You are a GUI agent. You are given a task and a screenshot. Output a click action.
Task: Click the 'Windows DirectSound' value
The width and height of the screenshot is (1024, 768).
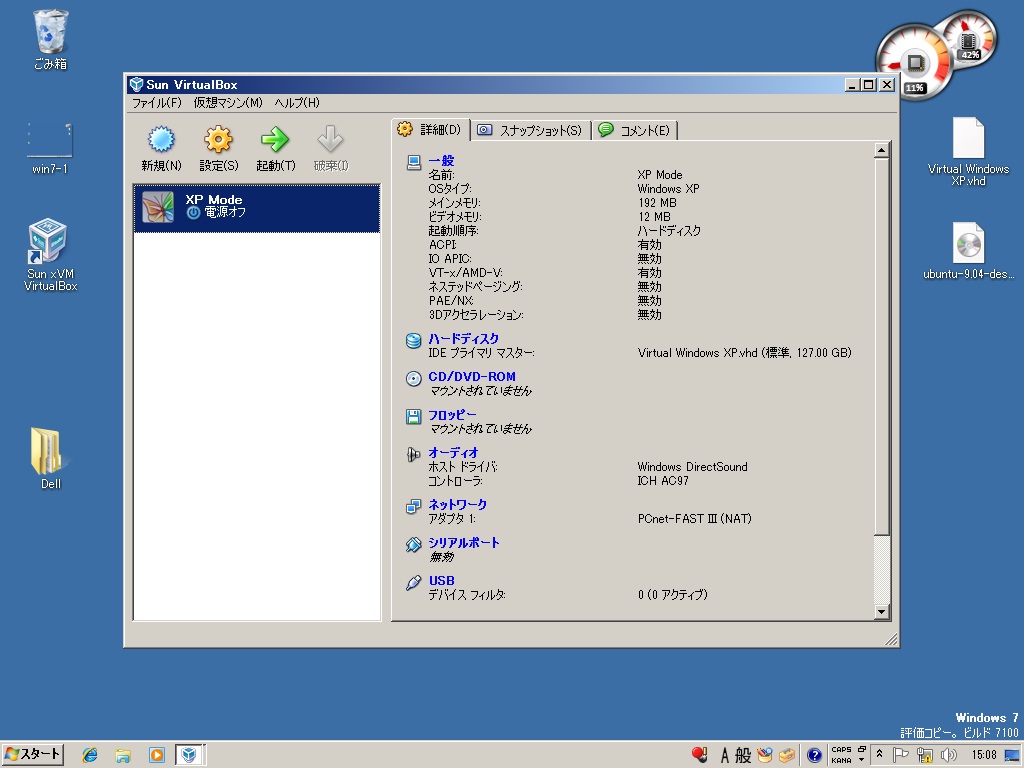coord(692,467)
